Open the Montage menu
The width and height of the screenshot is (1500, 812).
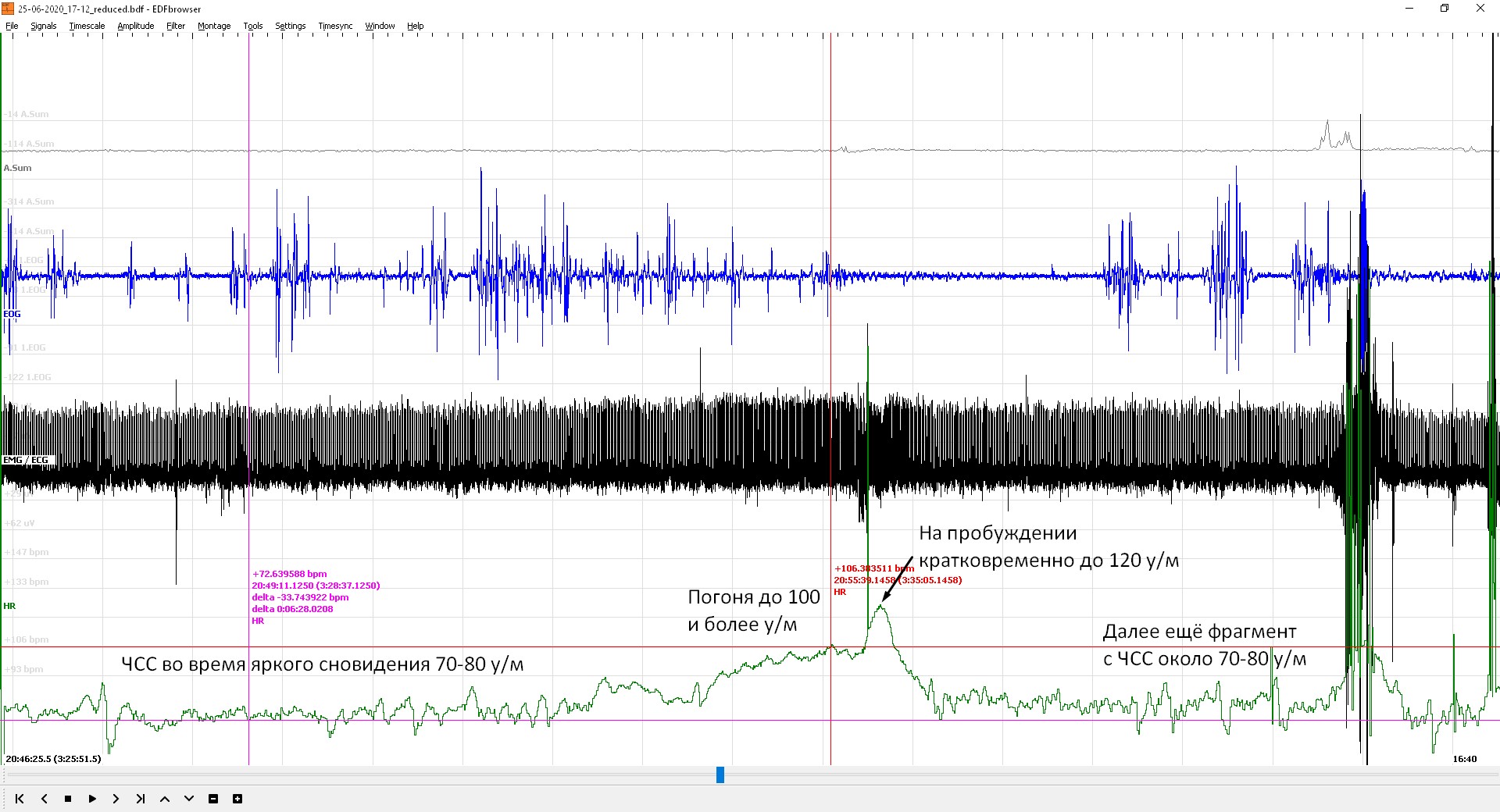(x=214, y=26)
